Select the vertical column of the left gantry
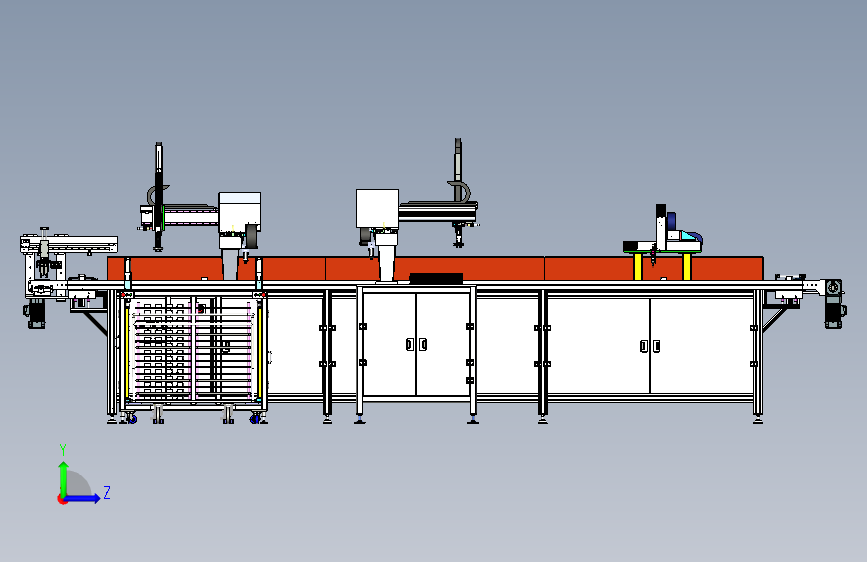The height and width of the screenshot is (562, 867). pos(159,196)
